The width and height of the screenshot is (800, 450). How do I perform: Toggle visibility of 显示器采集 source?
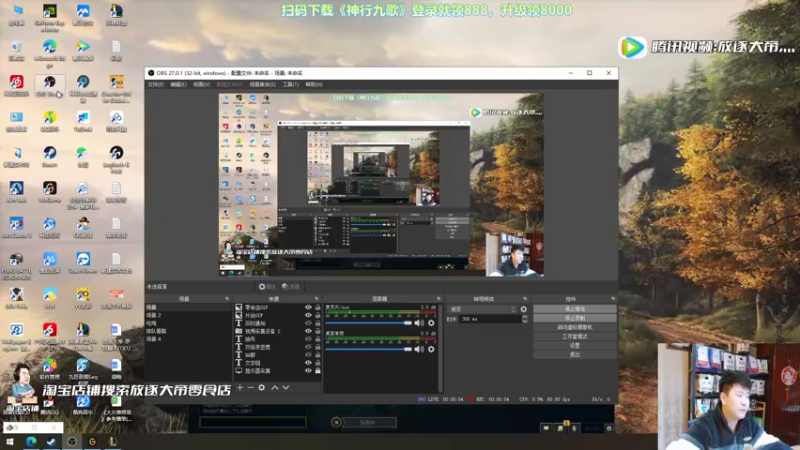(x=308, y=370)
